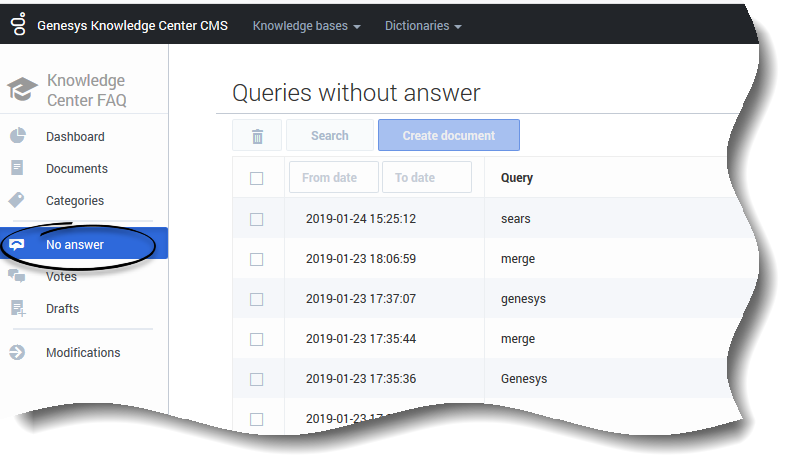Select the No answer sidebar item

pos(75,244)
